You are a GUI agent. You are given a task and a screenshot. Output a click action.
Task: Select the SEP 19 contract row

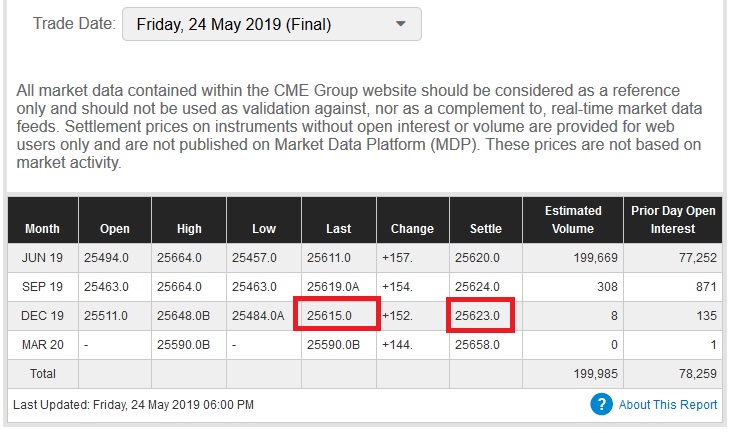[x=43, y=286]
